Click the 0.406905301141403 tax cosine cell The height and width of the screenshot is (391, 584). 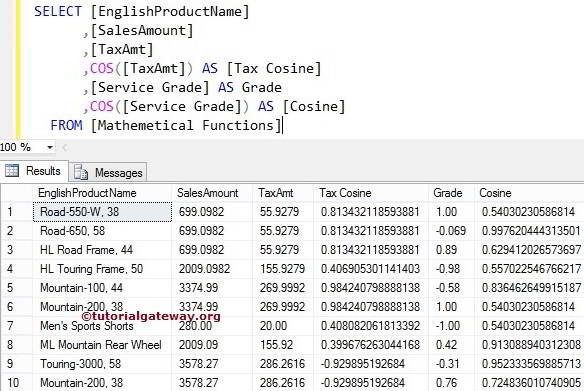click(371, 269)
